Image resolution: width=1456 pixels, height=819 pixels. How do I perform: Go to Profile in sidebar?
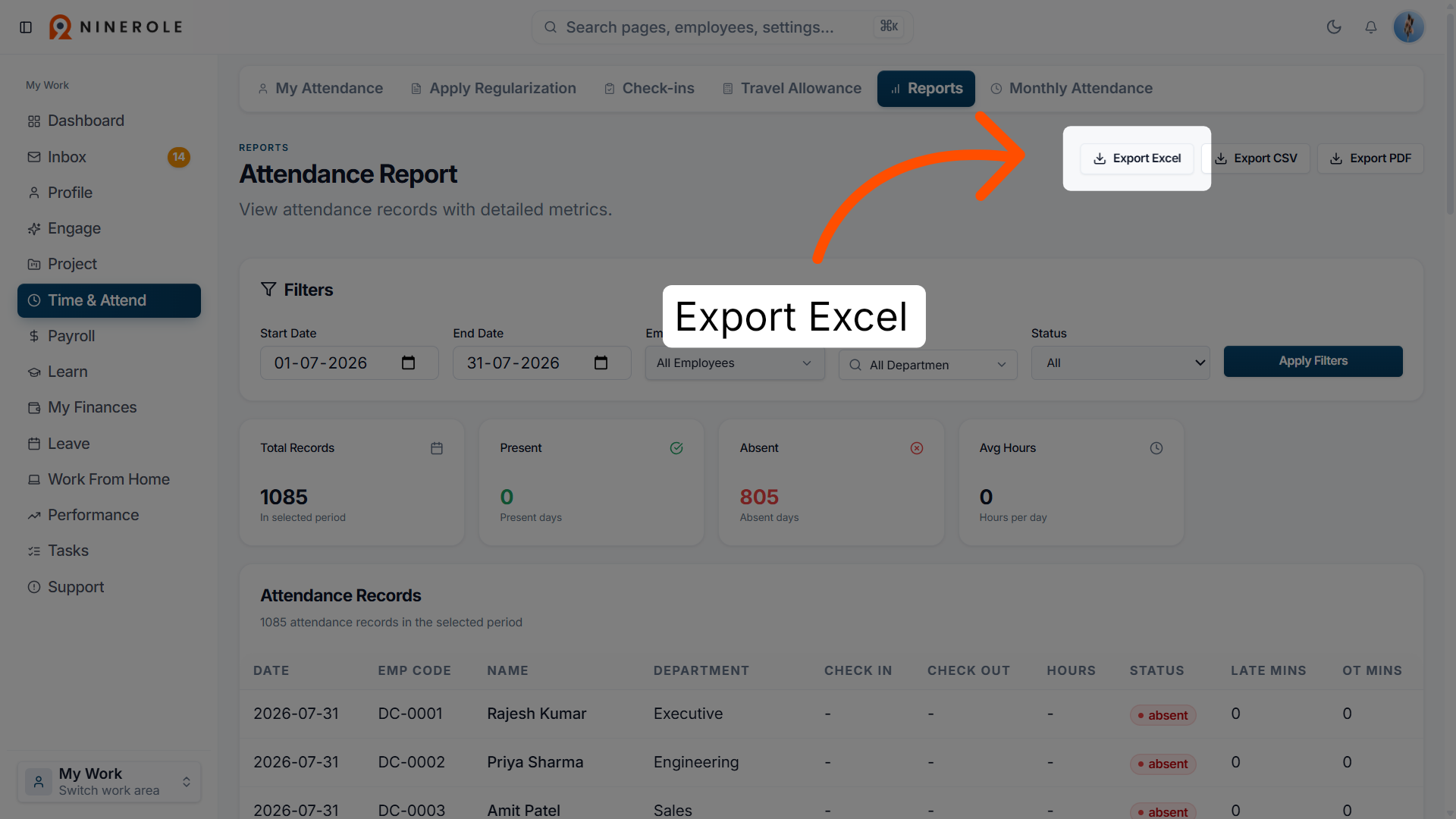(x=109, y=193)
